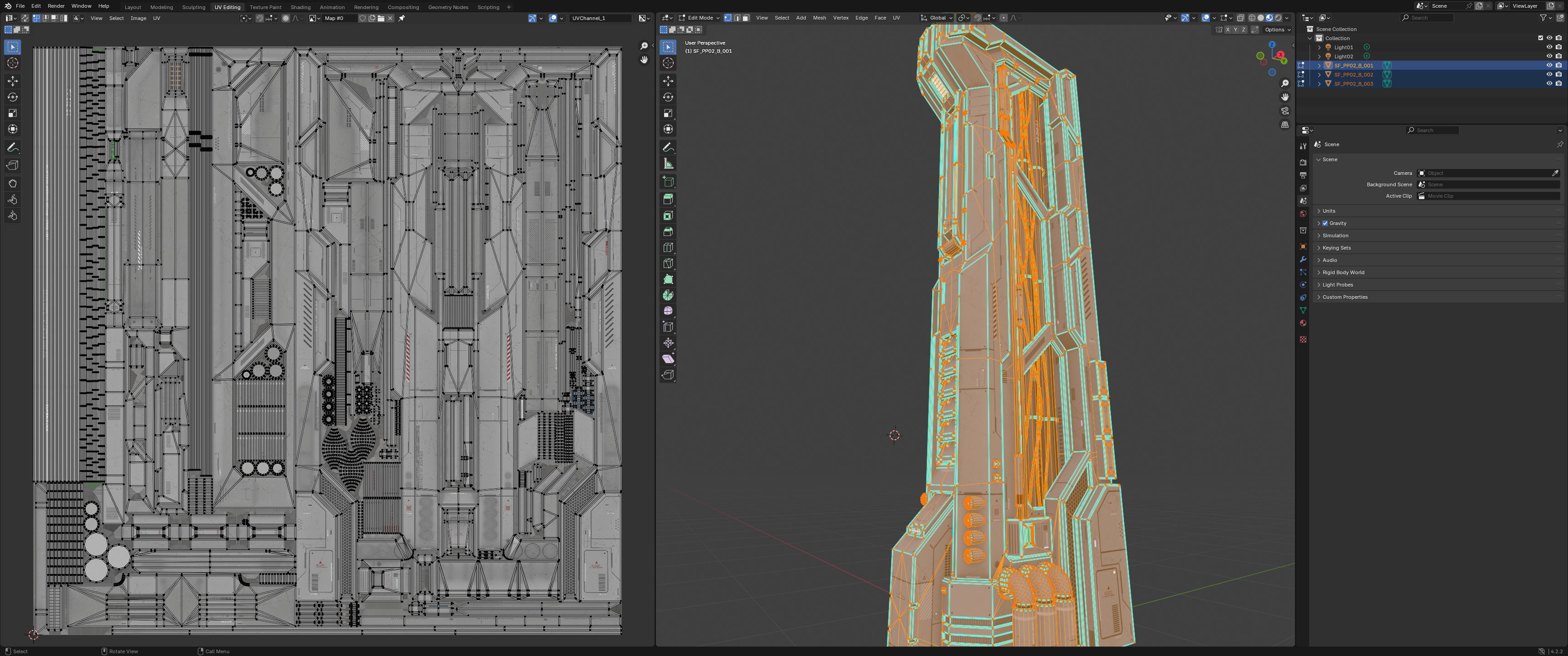
Task: Open Modifier properties tab
Action: (1303, 259)
